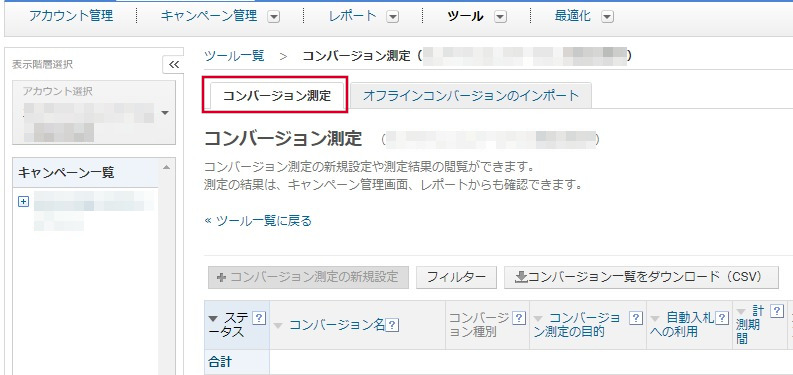793x375 pixels.
Task: Click the « ツール一覧に戻る link
Action: click(x=258, y=221)
